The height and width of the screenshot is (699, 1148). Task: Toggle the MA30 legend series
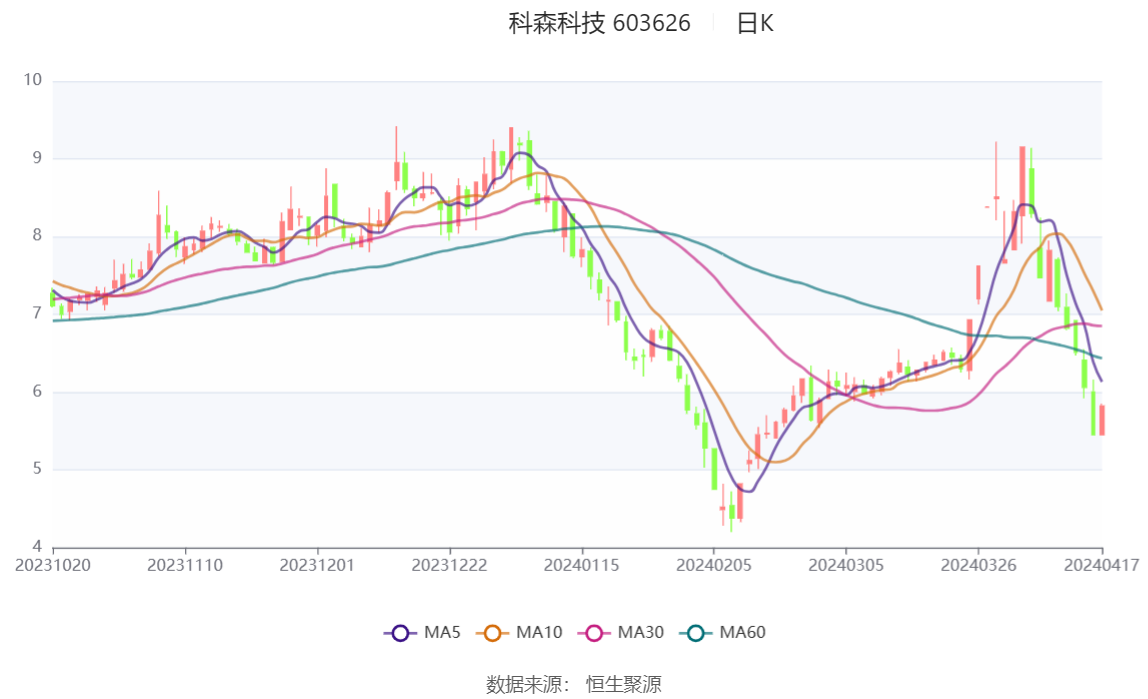pyautogui.click(x=621, y=632)
